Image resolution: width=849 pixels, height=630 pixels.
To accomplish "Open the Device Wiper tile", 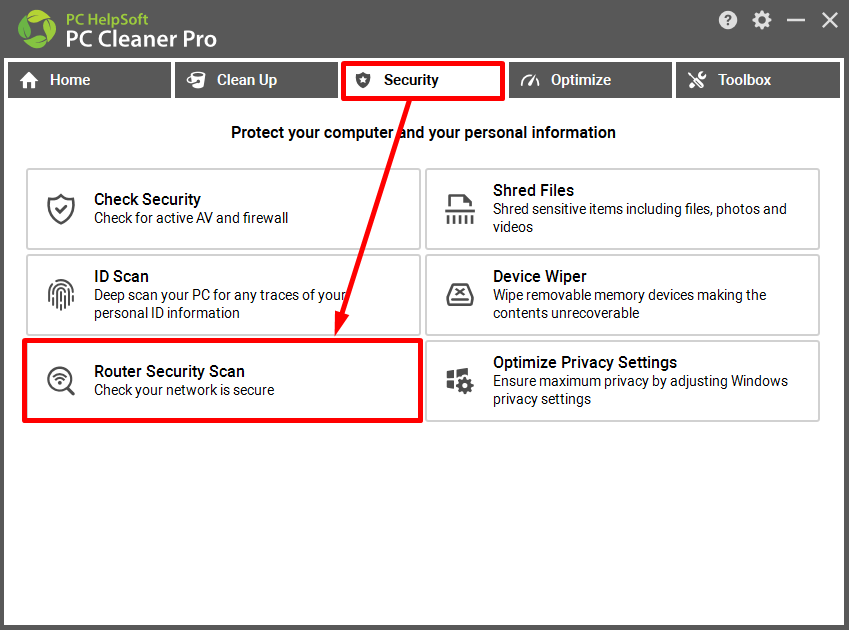I will point(622,295).
